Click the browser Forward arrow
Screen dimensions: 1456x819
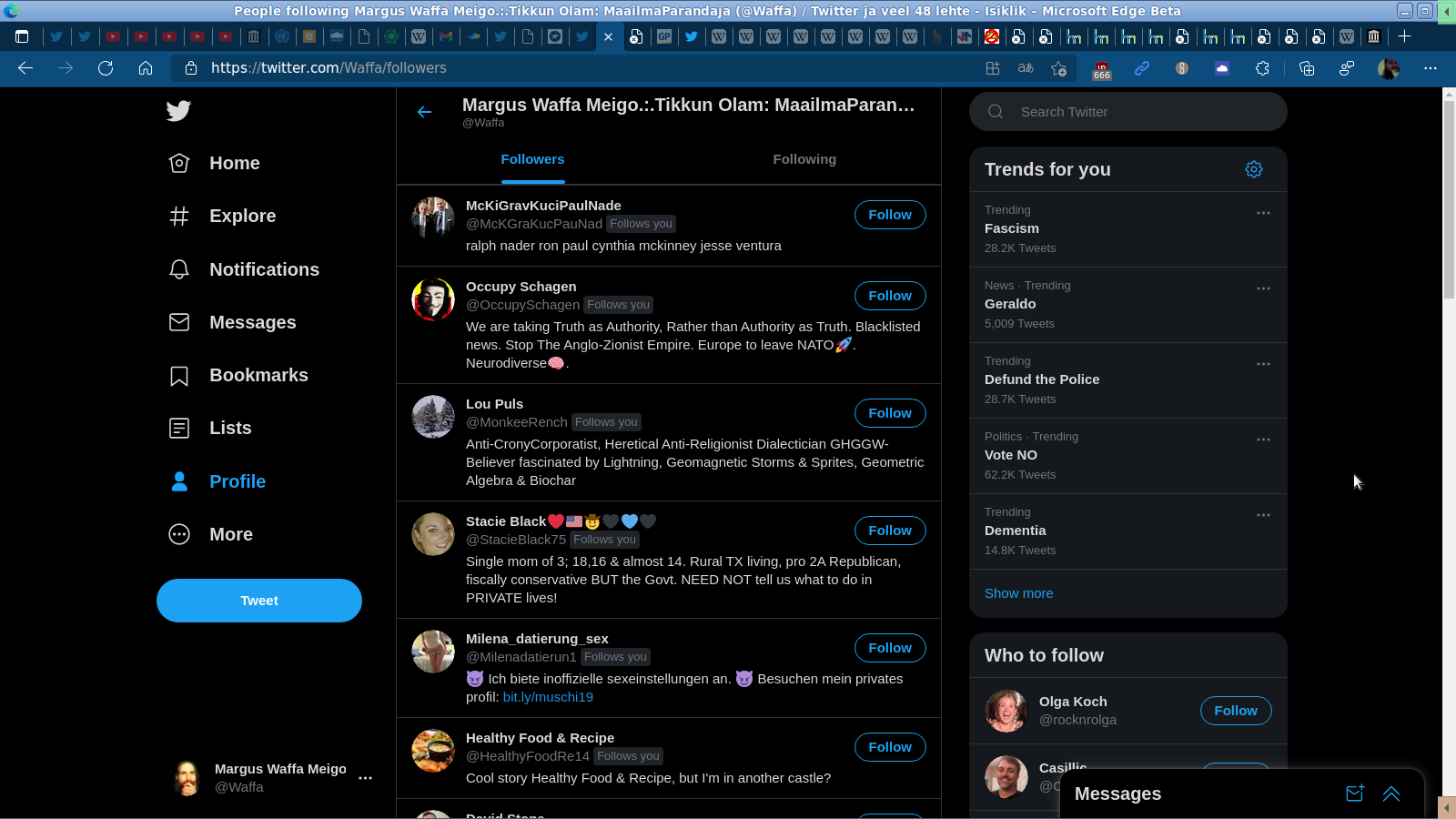pos(66,68)
